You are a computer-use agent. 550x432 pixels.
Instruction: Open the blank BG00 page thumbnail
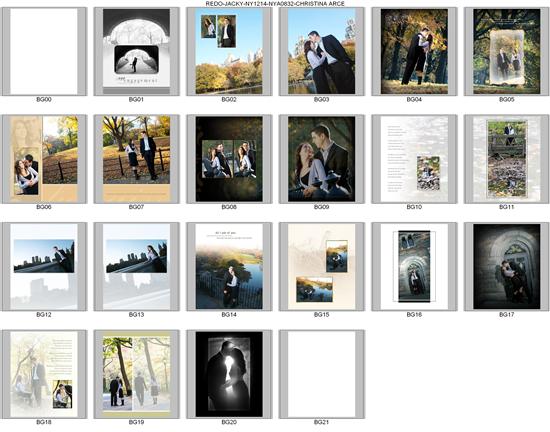44,52
